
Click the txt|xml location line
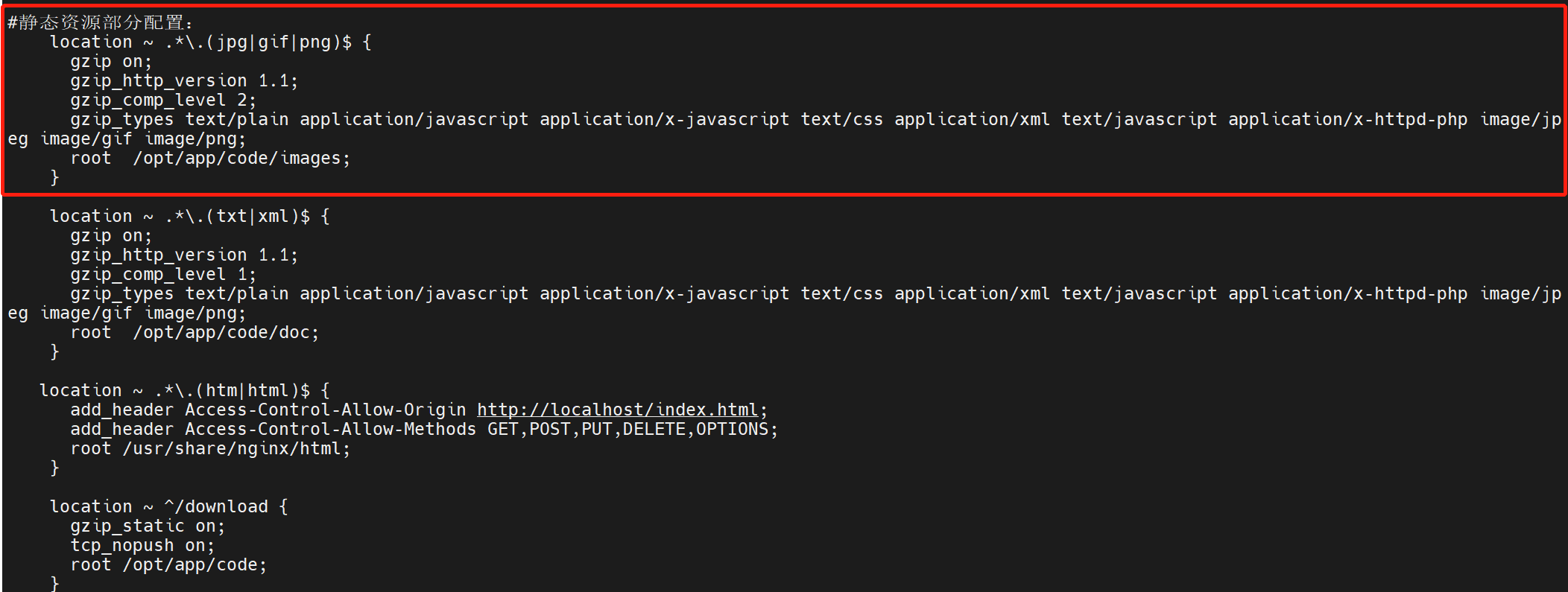[x=189, y=216]
